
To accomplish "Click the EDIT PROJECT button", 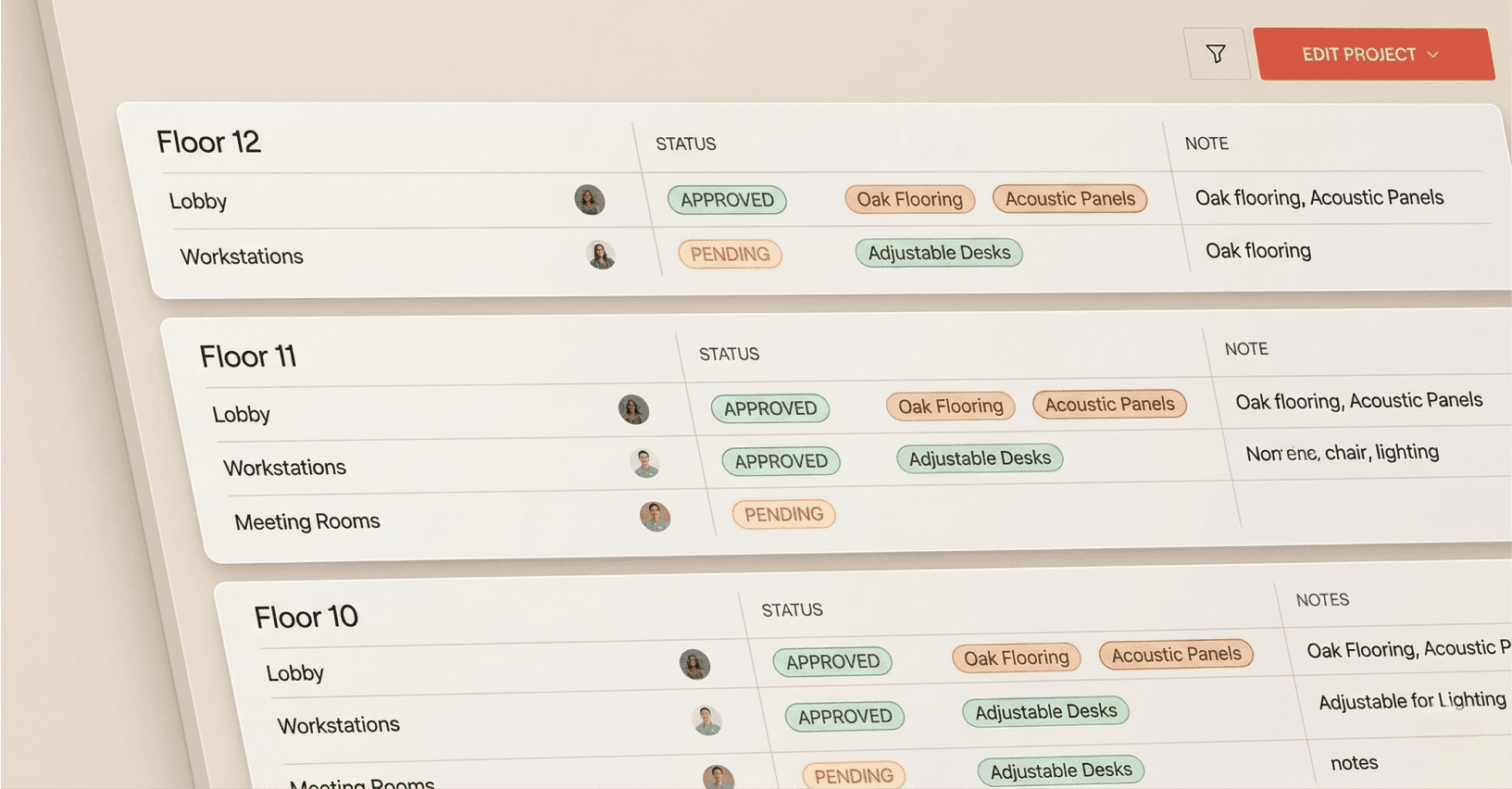I will pos(1373,54).
